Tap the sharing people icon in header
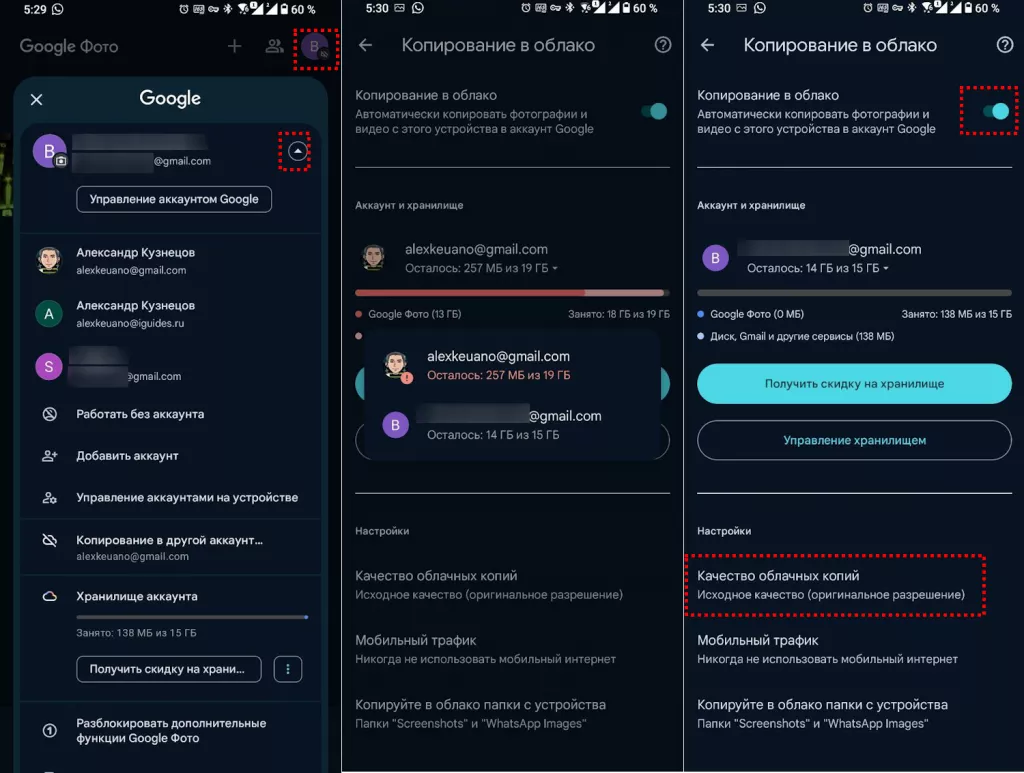Viewport: 1024px width, 773px height. tap(274, 46)
